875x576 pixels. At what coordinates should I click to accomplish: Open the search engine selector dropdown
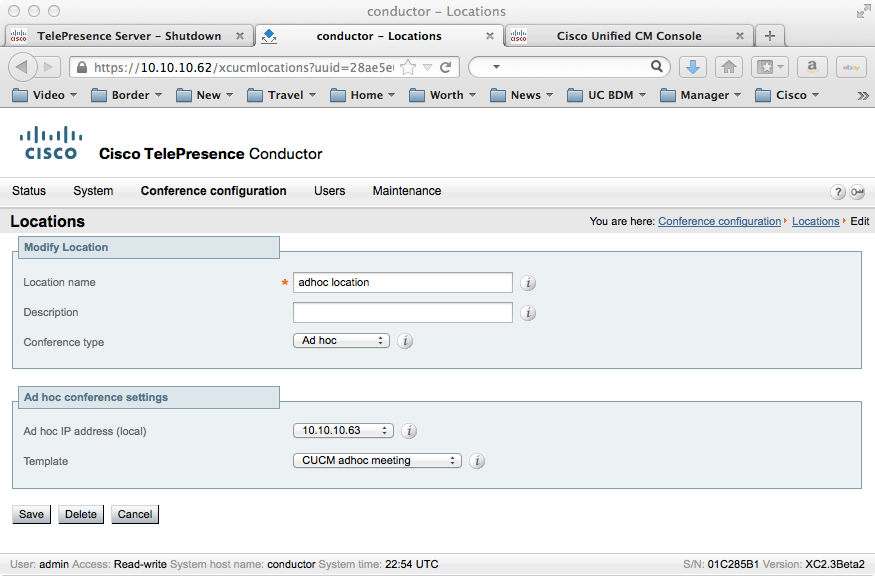pyautogui.click(x=496, y=67)
